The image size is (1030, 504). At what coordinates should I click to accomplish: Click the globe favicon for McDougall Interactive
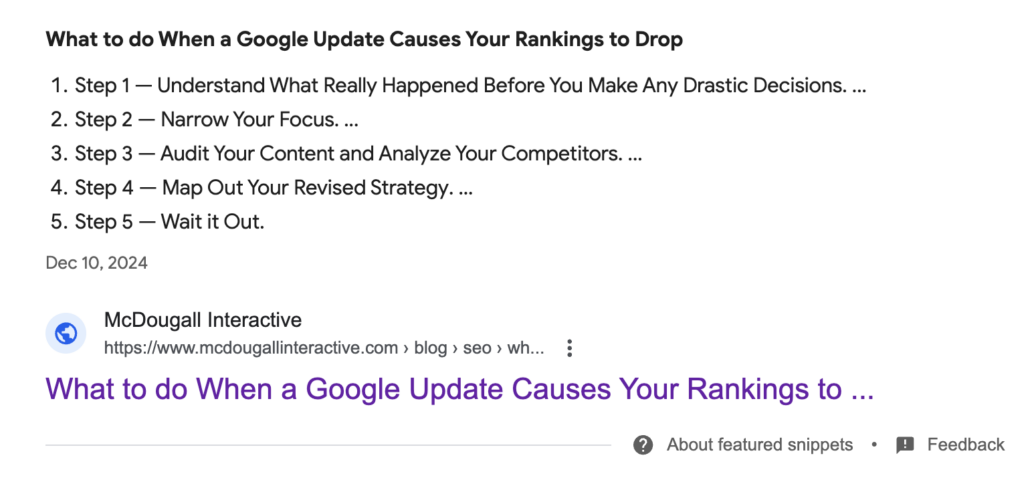[x=66, y=333]
